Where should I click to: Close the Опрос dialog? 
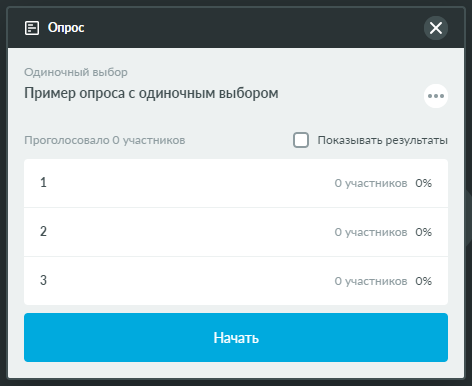pos(436,28)
